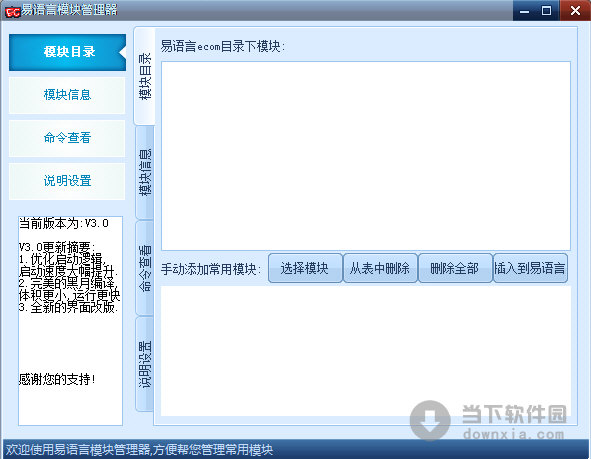This screenshot has height=459, width=591.
Task: Click the 易语言ecom目录下模块 label
Action: pos(223,47)
